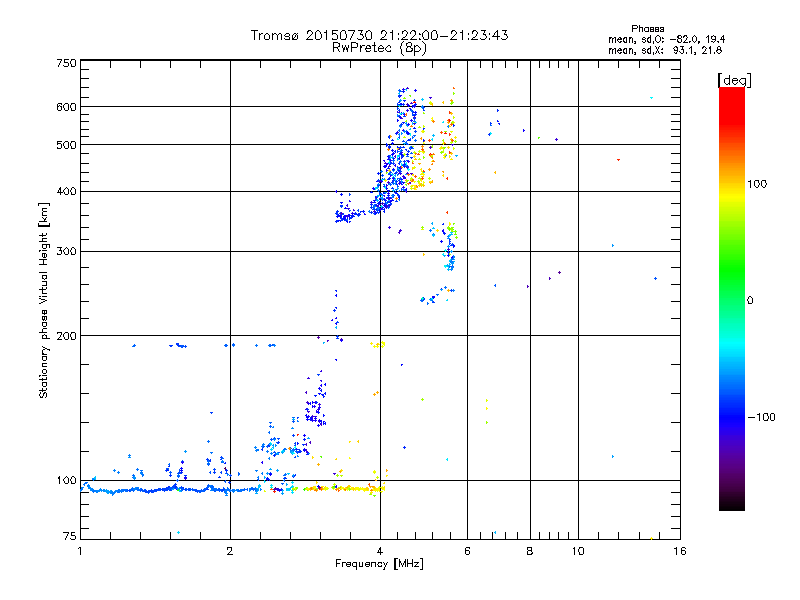Click the colorbar tick label '-100'

point(761,417)
